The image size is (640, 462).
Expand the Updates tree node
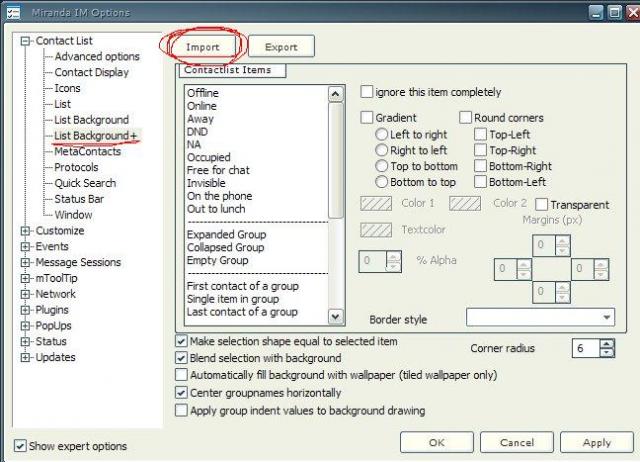click(25, 358)
